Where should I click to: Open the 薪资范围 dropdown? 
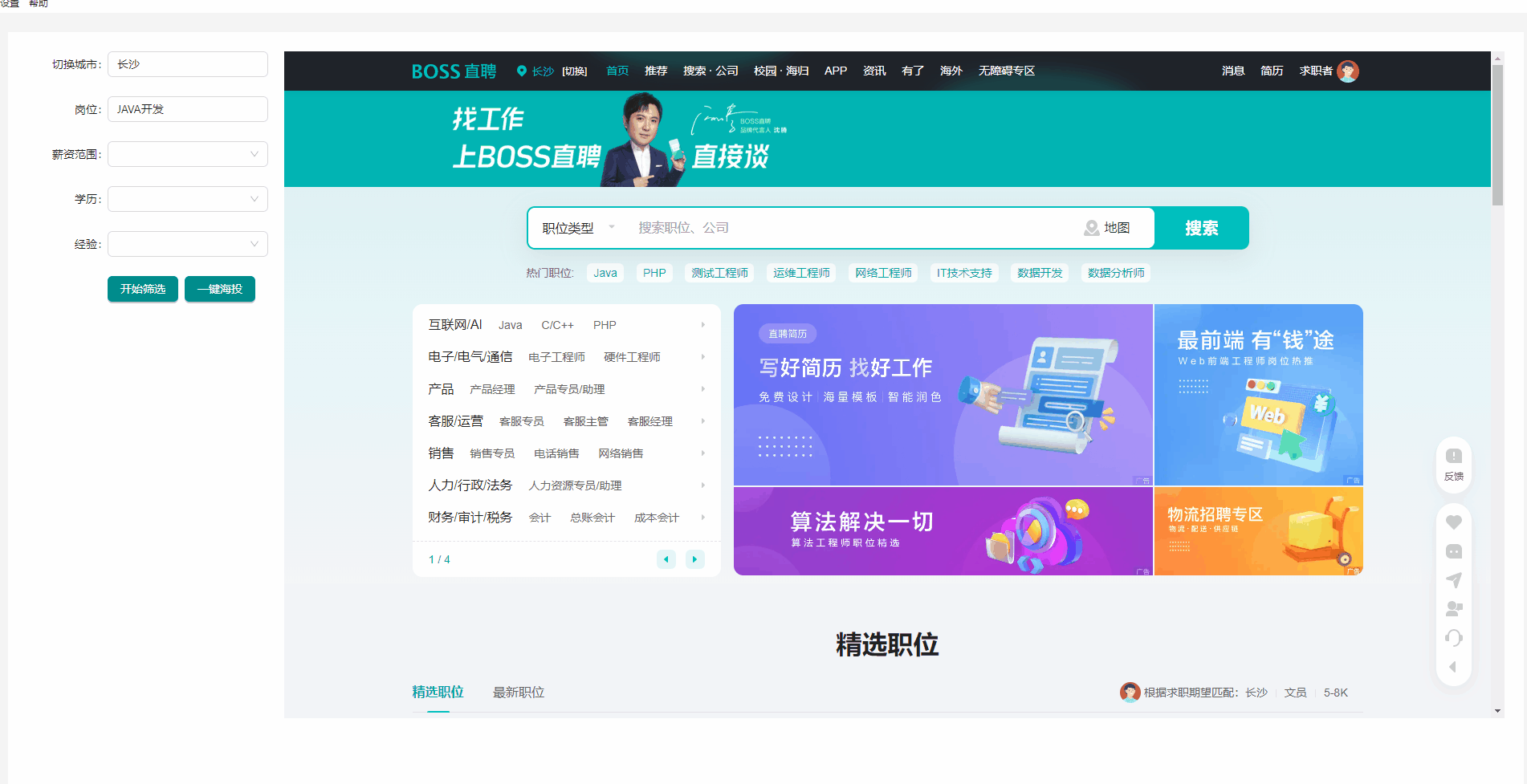[x=188, y=154]
